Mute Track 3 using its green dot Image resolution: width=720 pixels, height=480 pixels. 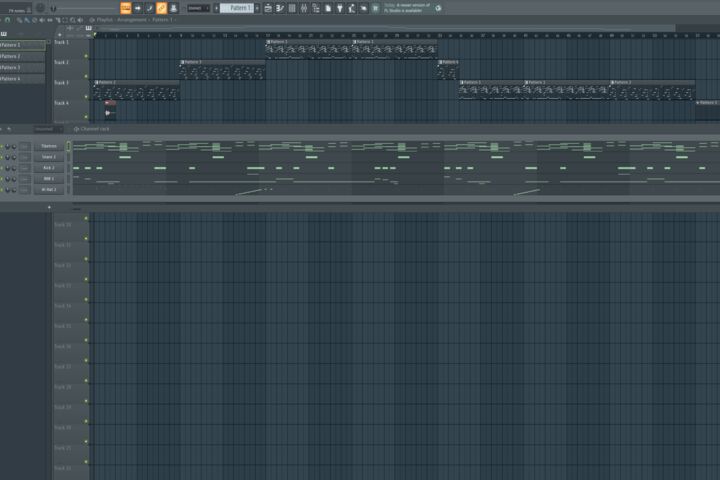[x=86, y=96]
